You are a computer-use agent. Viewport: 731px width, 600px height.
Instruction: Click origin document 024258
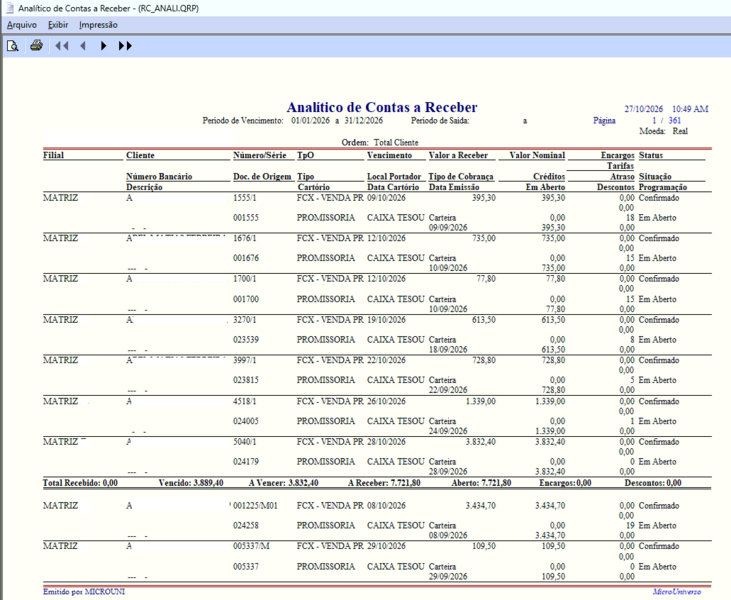coord(246,526)
